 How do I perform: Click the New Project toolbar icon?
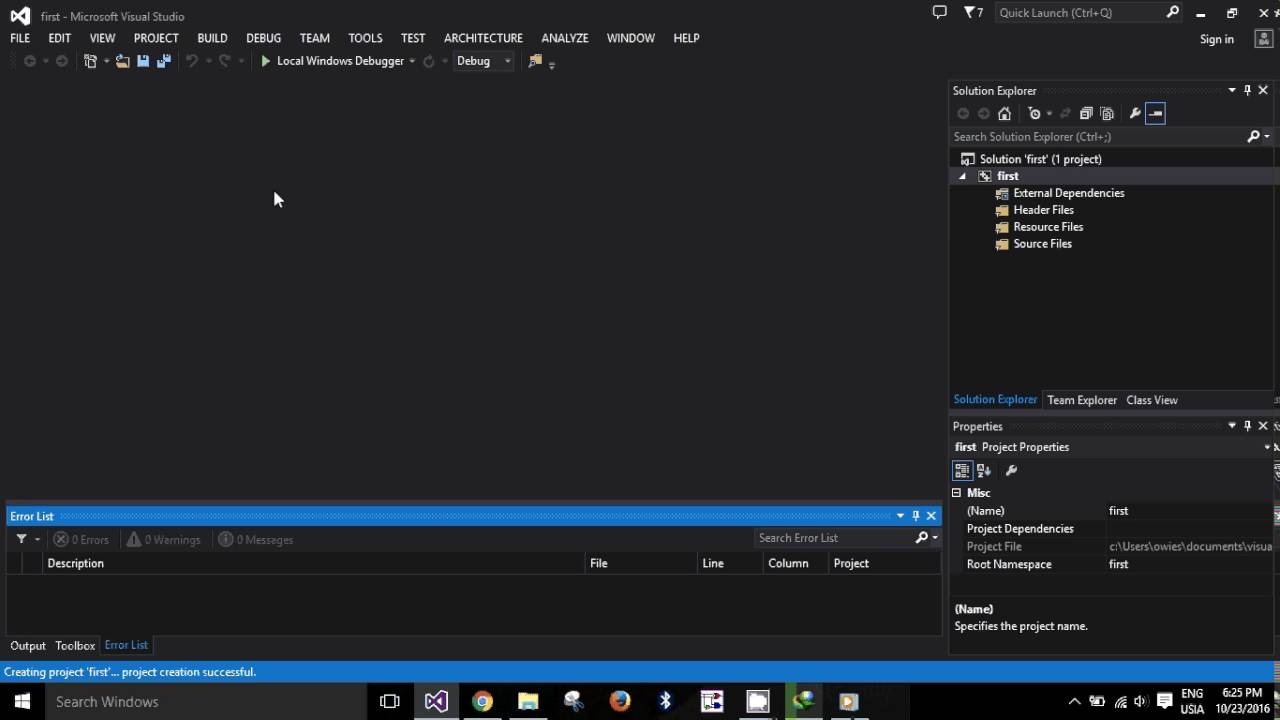[x=90, y=61]
